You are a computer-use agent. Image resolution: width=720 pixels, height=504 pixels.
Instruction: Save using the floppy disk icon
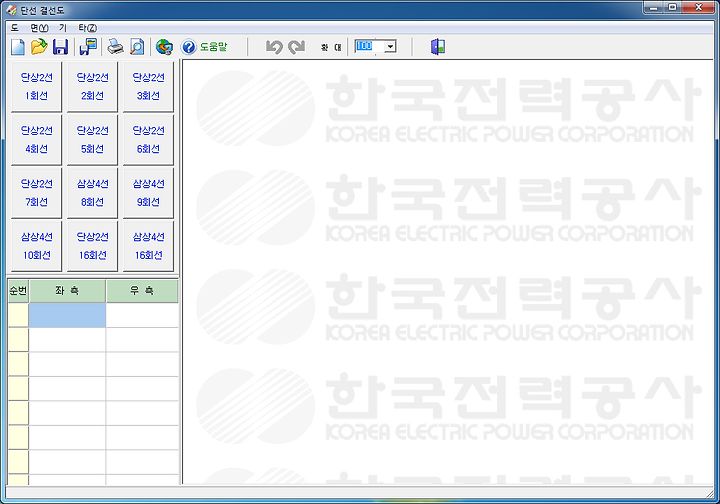click(61, 47)
